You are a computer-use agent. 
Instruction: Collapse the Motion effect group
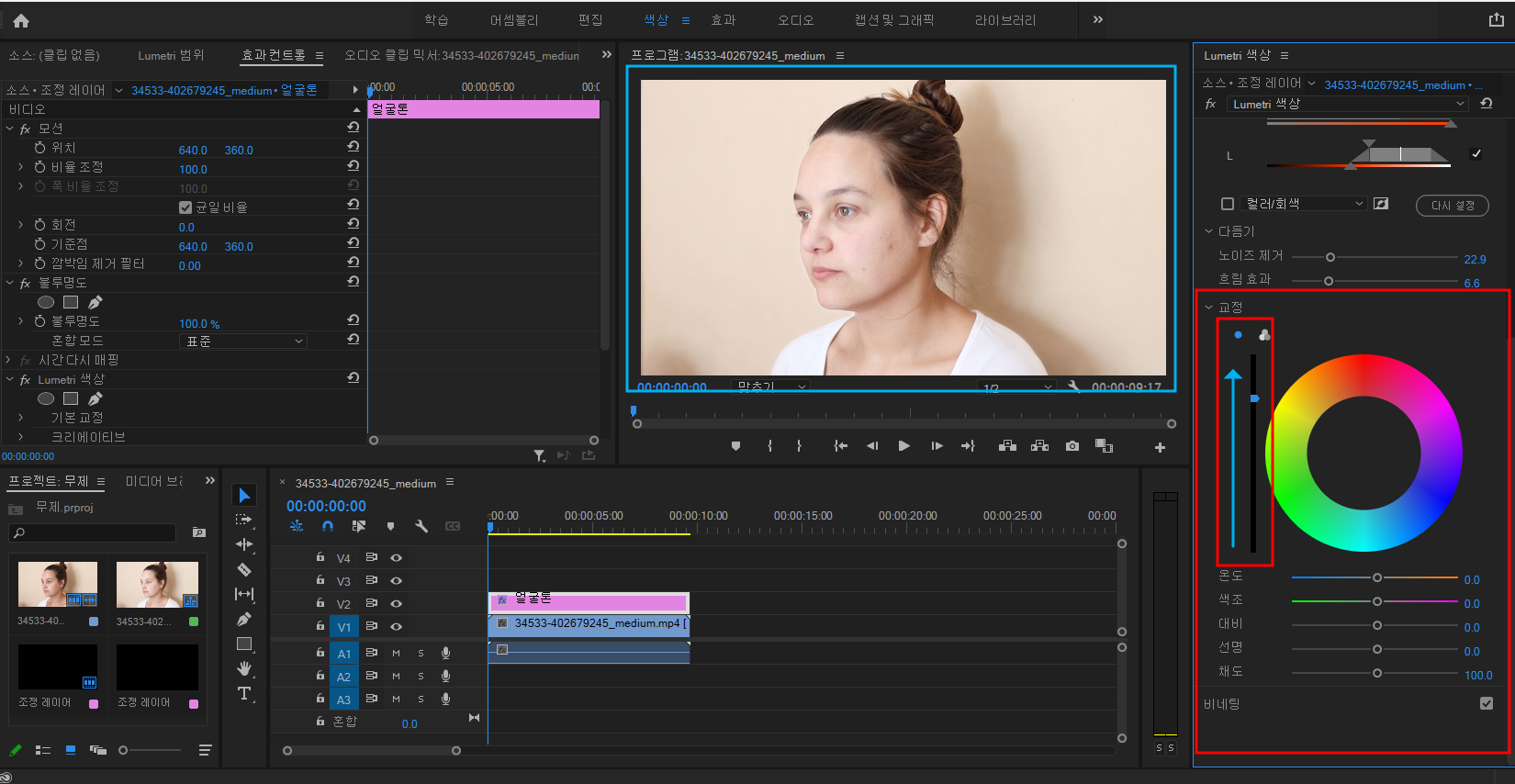tap(10, 129)
